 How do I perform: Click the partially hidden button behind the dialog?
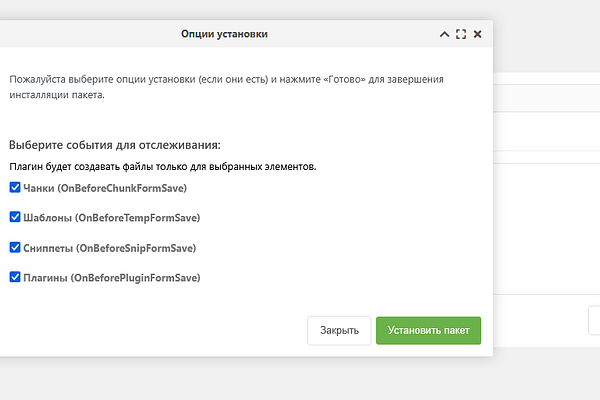pyautogui.click(x=594, y=320)
